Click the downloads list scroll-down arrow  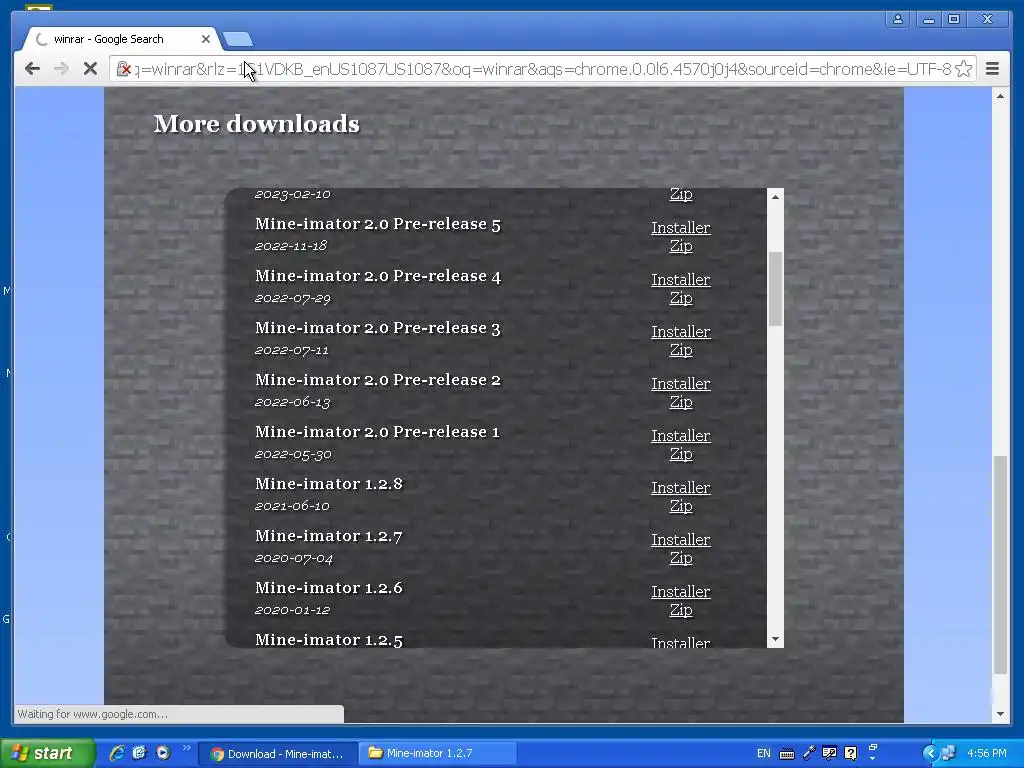(x=775, y=639)
